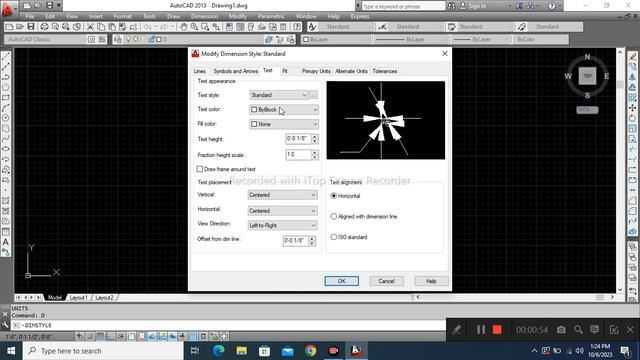Viewport: 640px width, 360px height.
Task: Click the AutoCAD application menu logo
Action: [x=8, y=8]
